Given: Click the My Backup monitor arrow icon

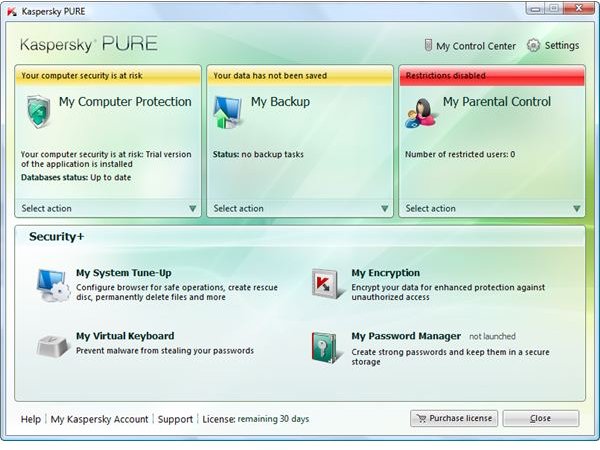Looking at the screenshot, I should [228, 112].
